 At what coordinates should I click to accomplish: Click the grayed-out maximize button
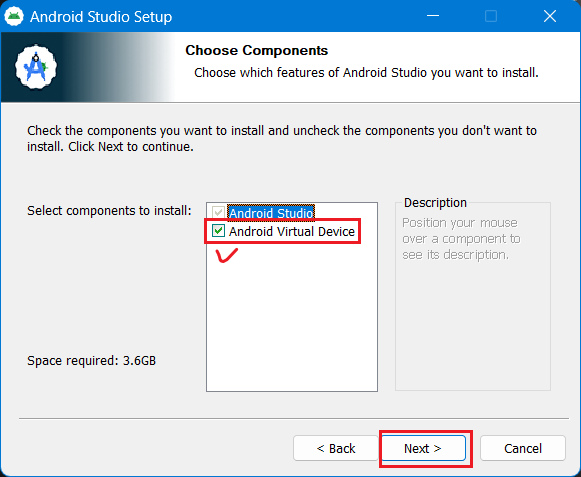(x=491, y=16)
